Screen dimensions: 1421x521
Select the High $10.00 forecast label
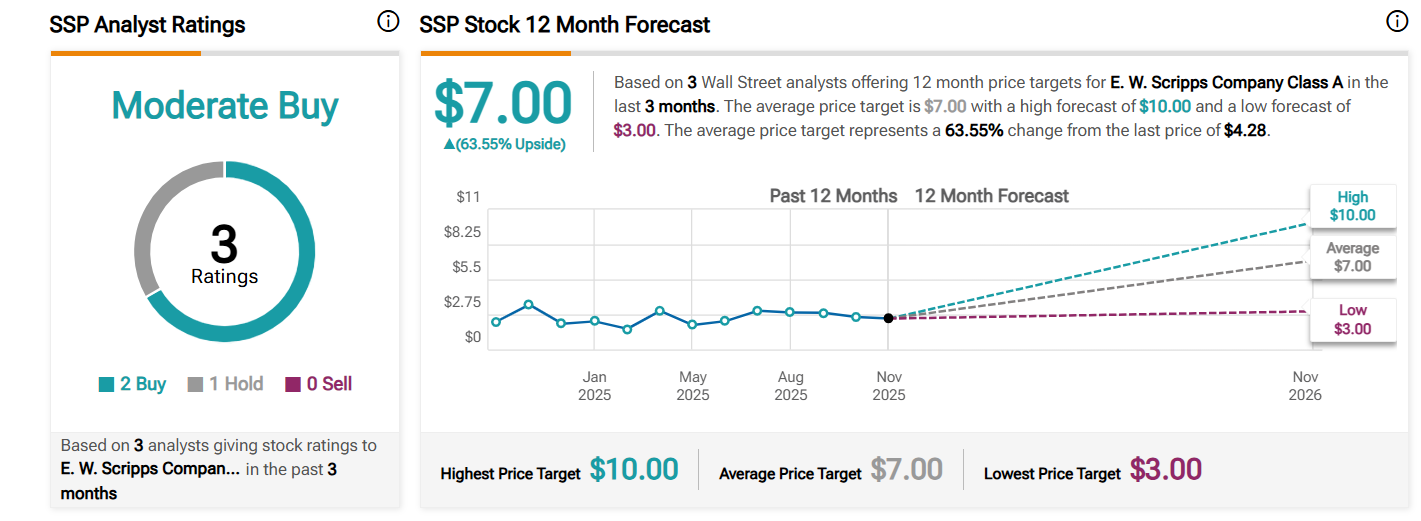[x=1352, y=206]
